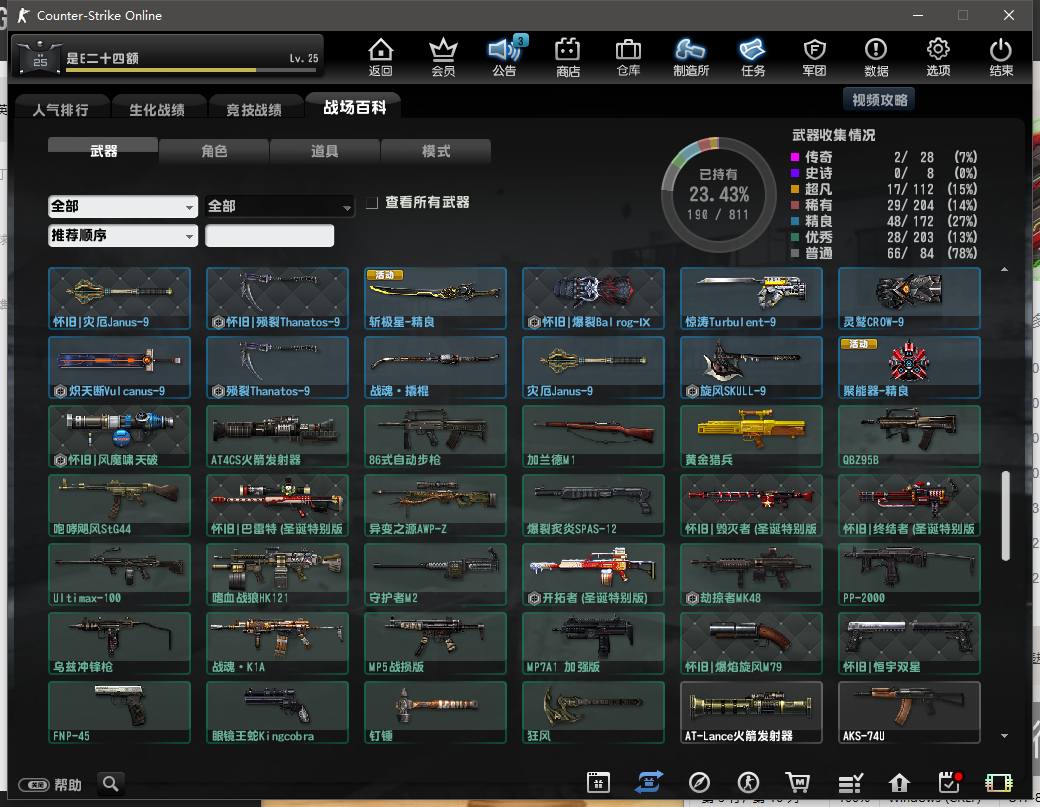This screenshot has height=807, width=1040.
Task: Click the running soldier circle icon
Action: tap(748, 782)
